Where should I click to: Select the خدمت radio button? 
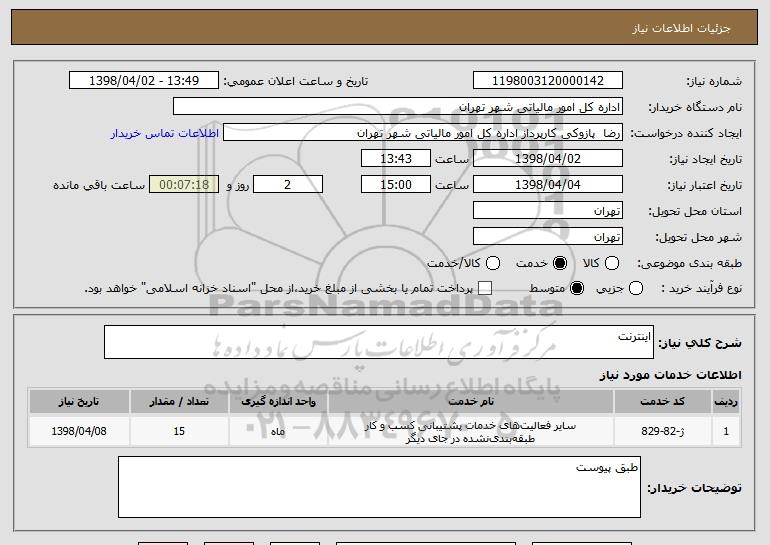(x=559, y=263)
